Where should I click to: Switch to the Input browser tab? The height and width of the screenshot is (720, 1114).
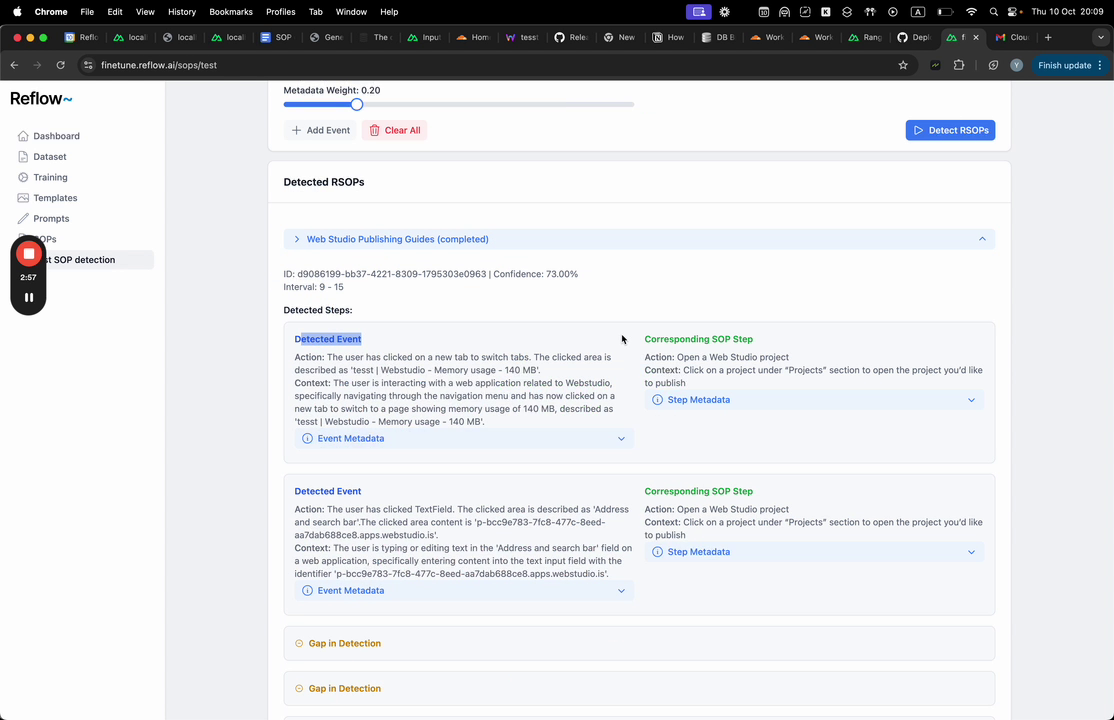click(424, 37)
